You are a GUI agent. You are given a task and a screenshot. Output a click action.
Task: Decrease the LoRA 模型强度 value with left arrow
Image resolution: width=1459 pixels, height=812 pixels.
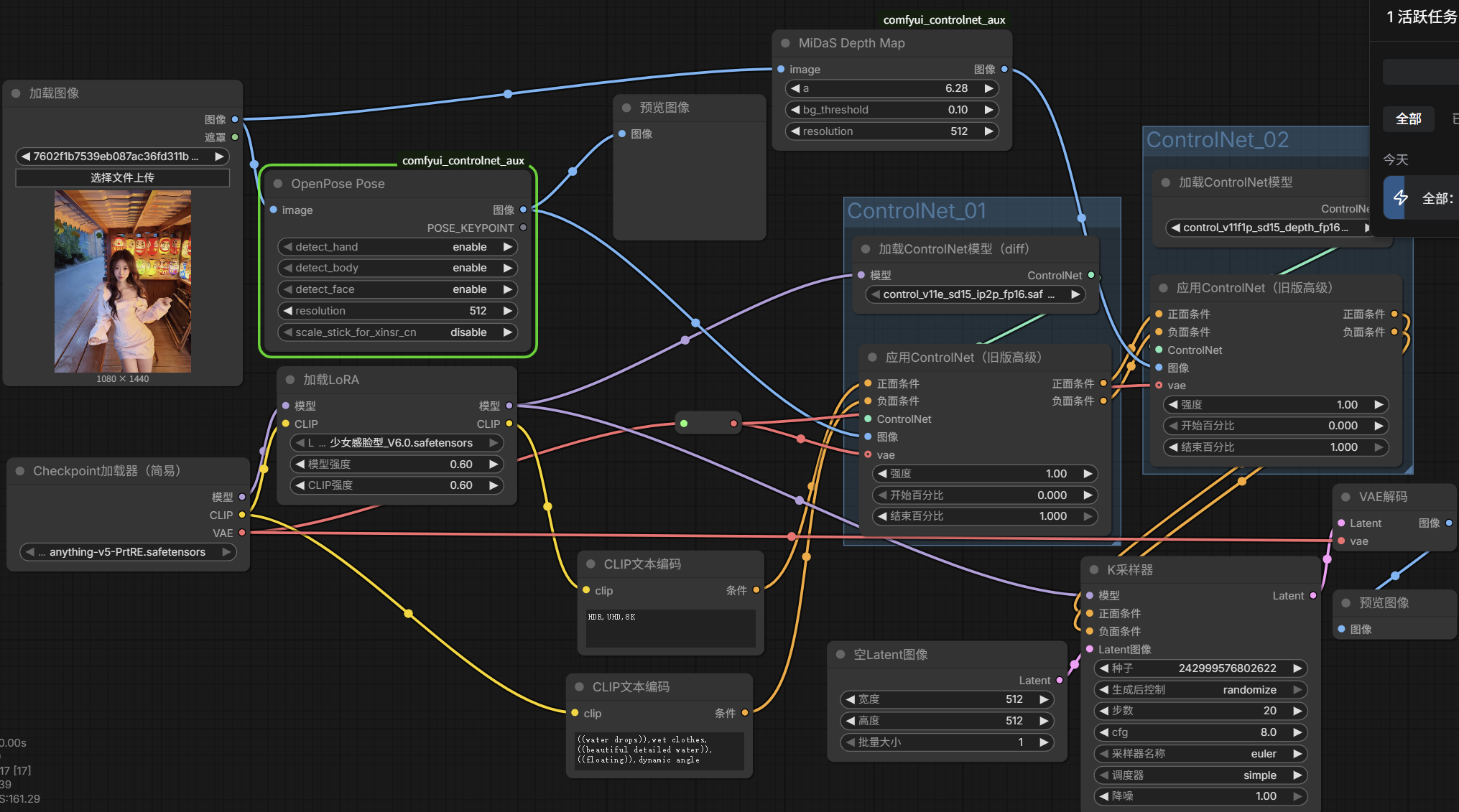[x=300, y=465]
